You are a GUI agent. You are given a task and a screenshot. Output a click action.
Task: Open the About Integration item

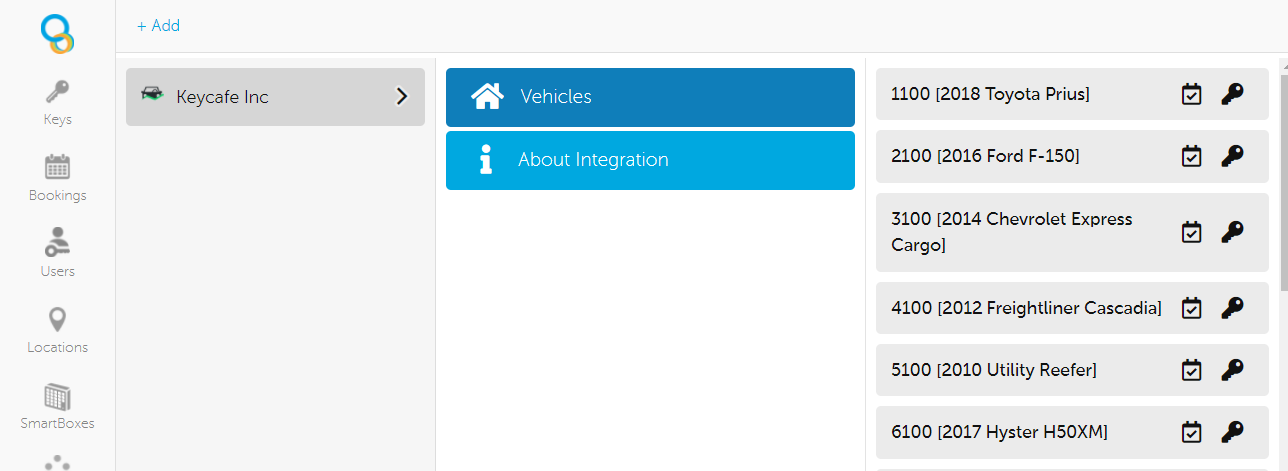coord(650,160)
